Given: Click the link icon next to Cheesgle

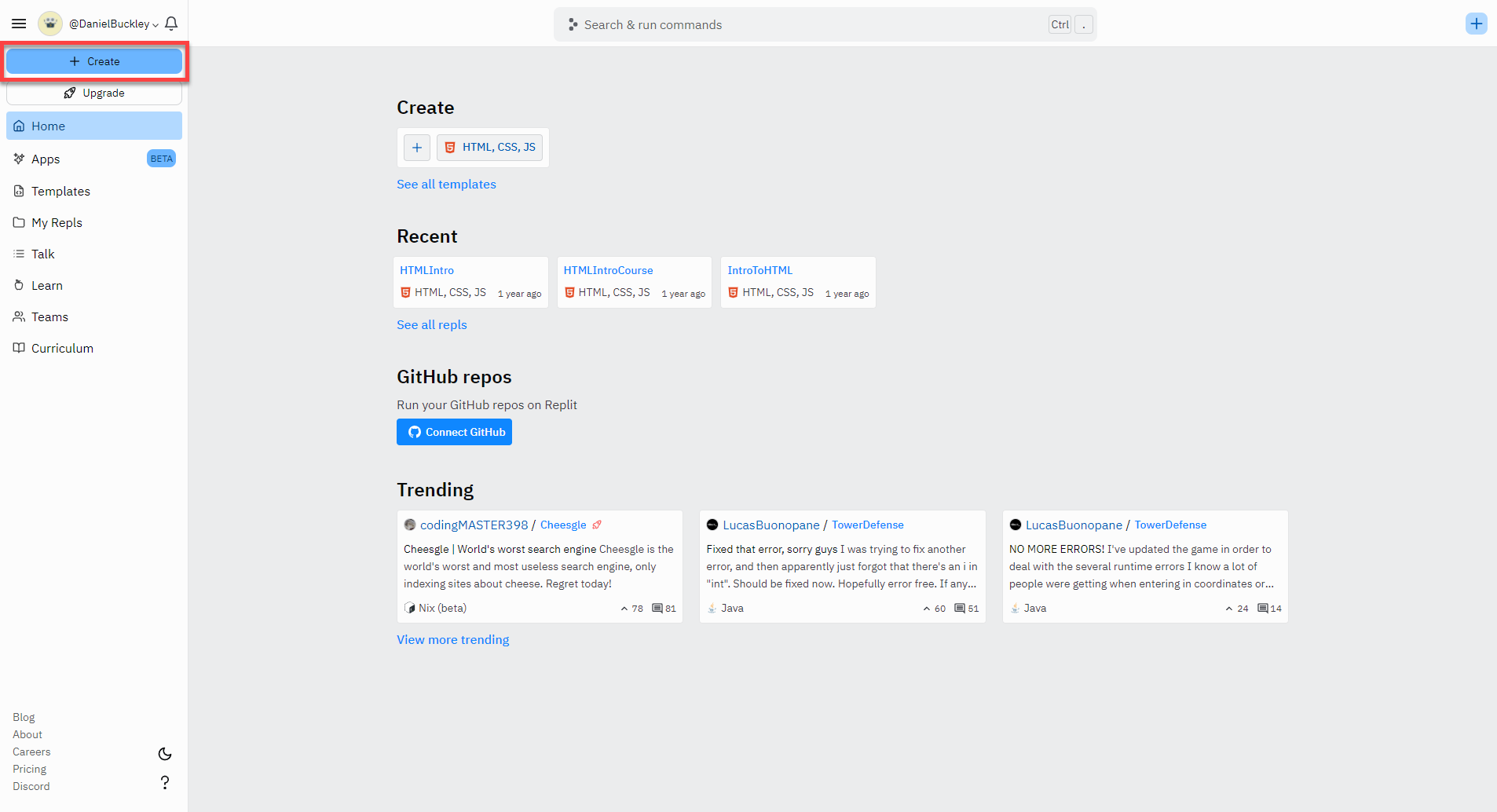Looking at the screenshot, I should (597, 525).
